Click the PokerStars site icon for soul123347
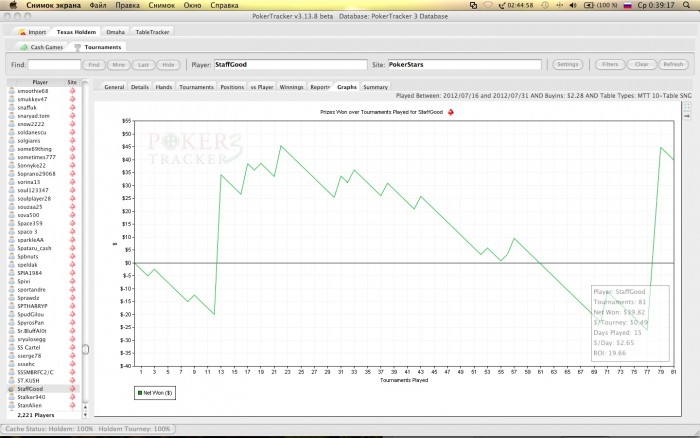The image size is (700, 438). (x=72, y=190)
